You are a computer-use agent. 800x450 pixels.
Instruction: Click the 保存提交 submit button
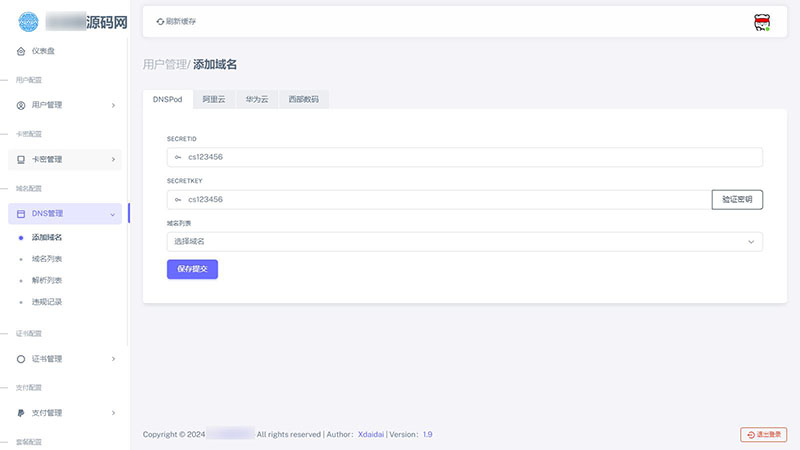[192, 269]
